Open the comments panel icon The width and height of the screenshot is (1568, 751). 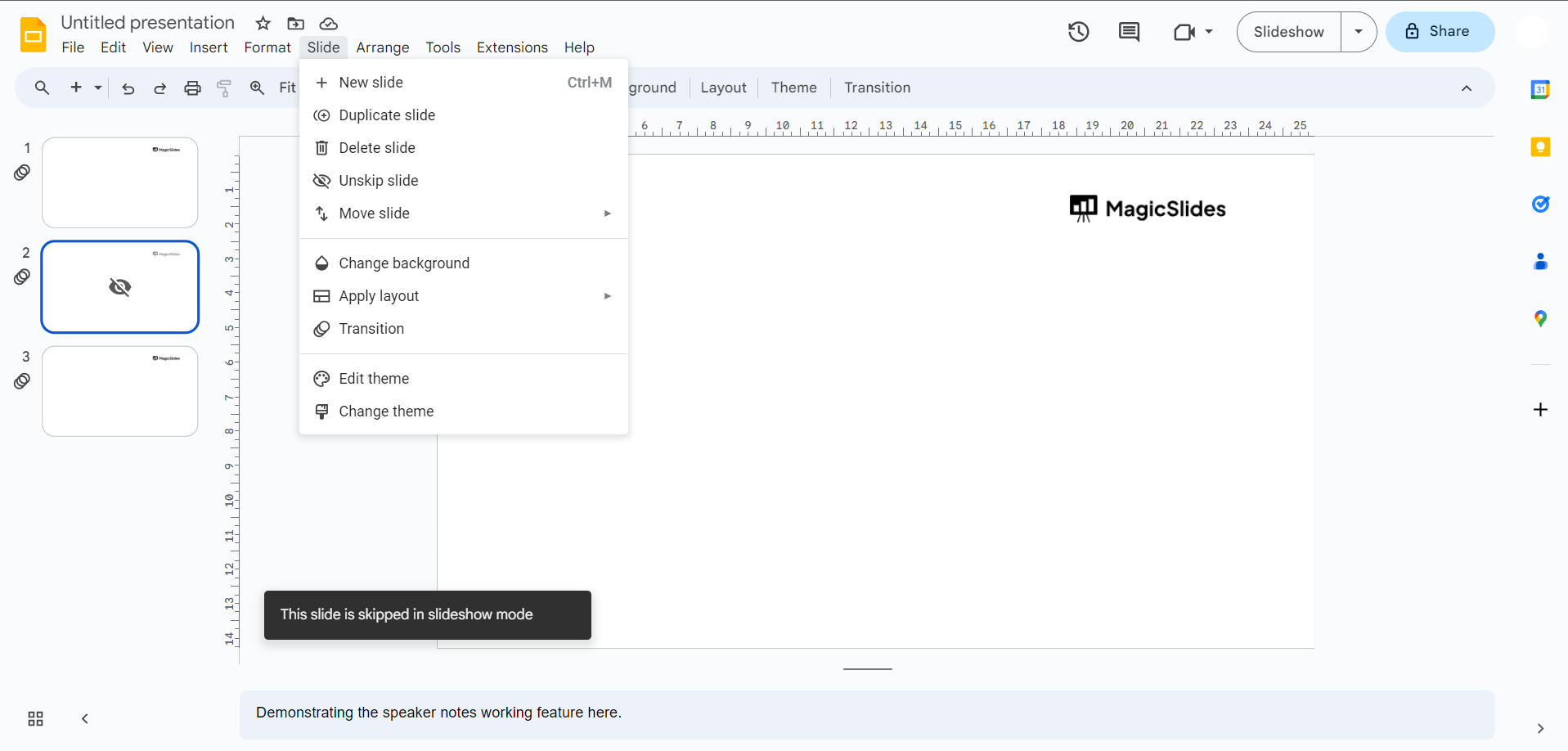pyautogui.click(x=1129, y=32)
